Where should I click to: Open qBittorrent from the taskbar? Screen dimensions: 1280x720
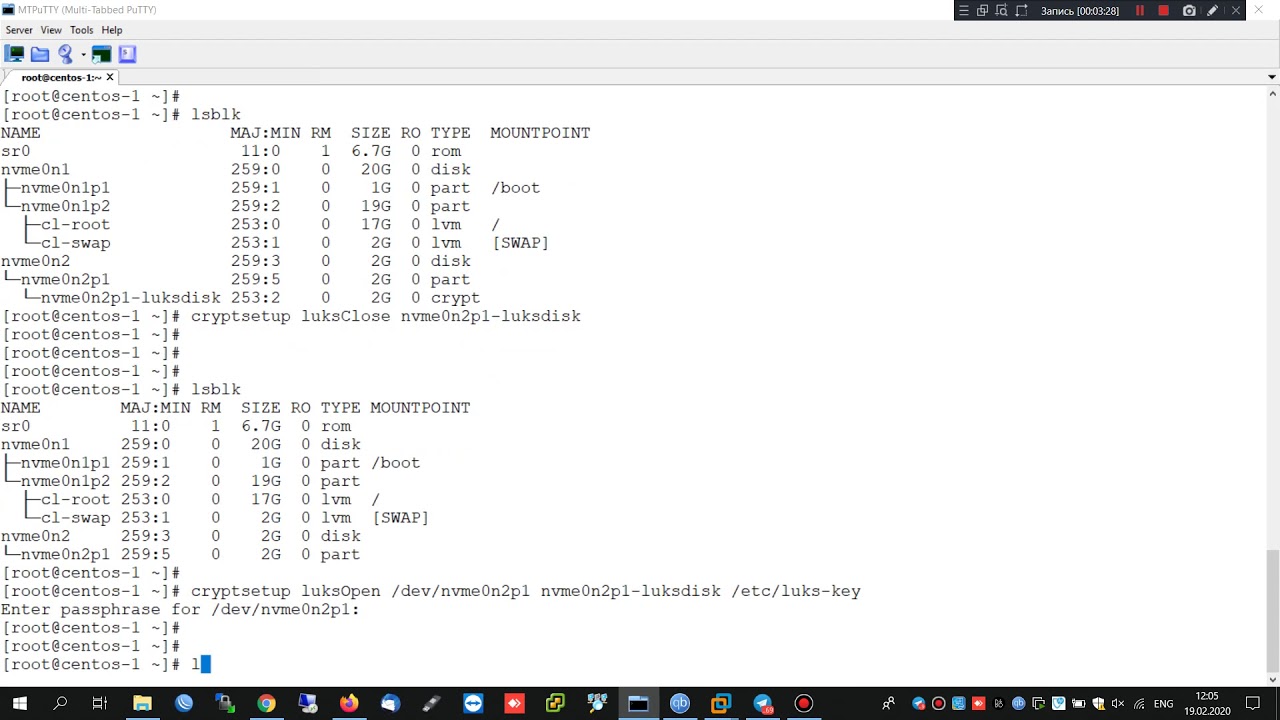[x=680, y=703]
